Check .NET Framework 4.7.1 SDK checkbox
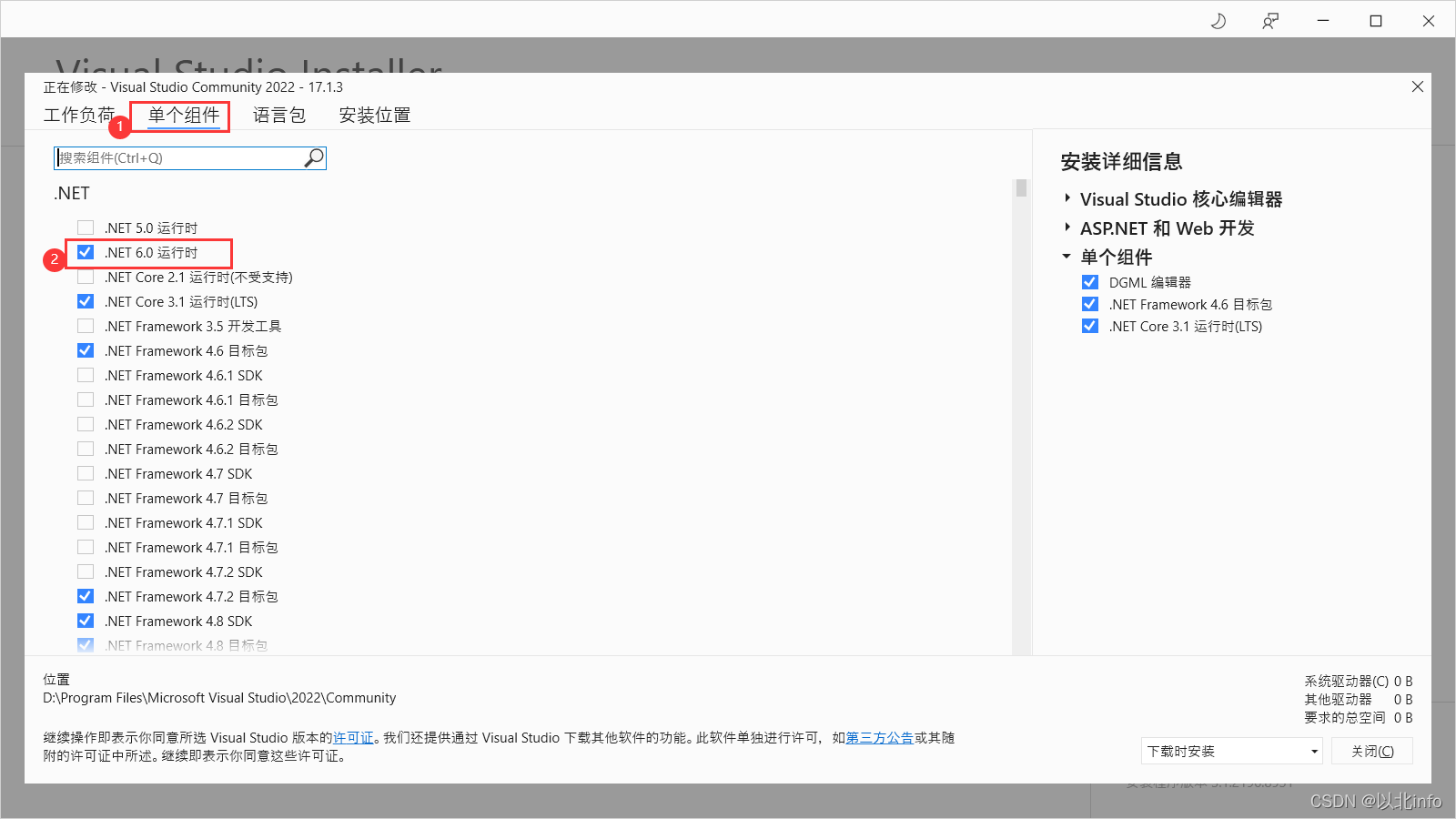1456x819 pixels. coord(86,522)
